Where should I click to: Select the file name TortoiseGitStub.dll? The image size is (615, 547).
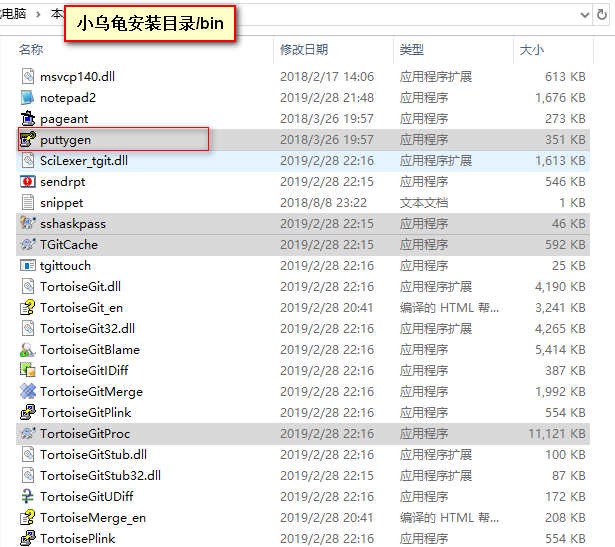click(93, 455)
